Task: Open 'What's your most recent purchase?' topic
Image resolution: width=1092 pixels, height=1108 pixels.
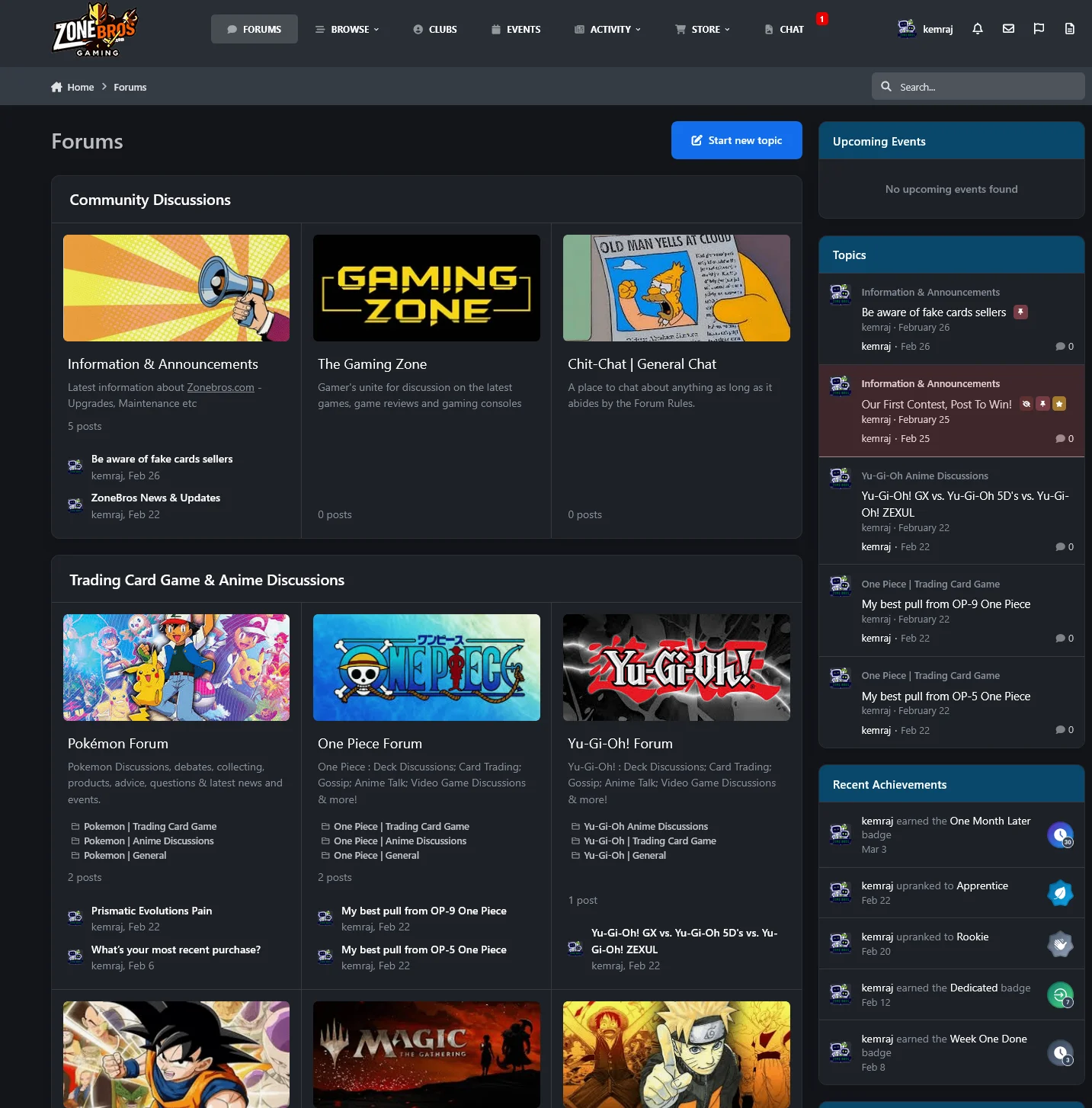Action: coord(176,949)
